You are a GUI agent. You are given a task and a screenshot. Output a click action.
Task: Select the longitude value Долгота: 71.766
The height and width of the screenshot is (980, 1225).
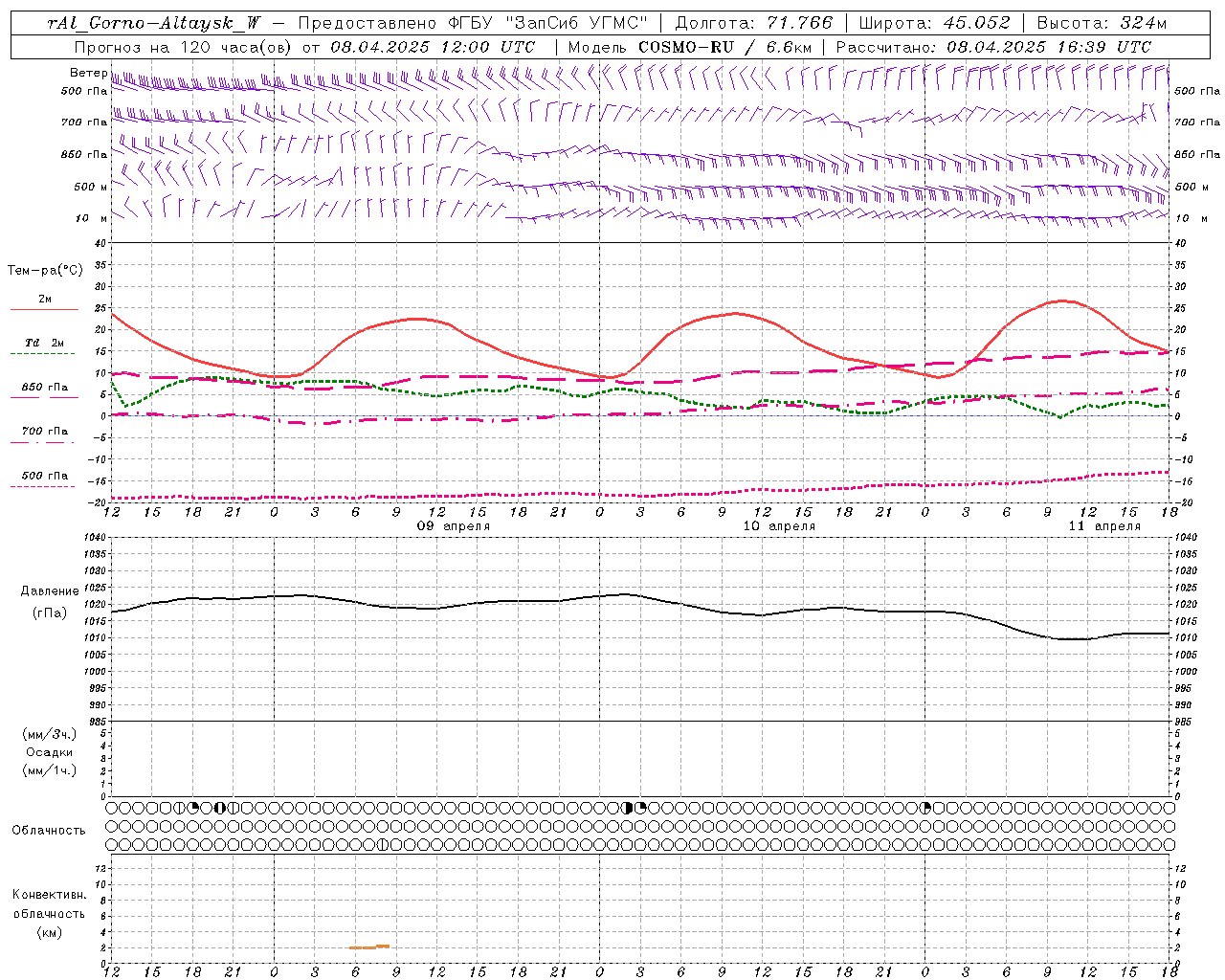click(754, 23)
